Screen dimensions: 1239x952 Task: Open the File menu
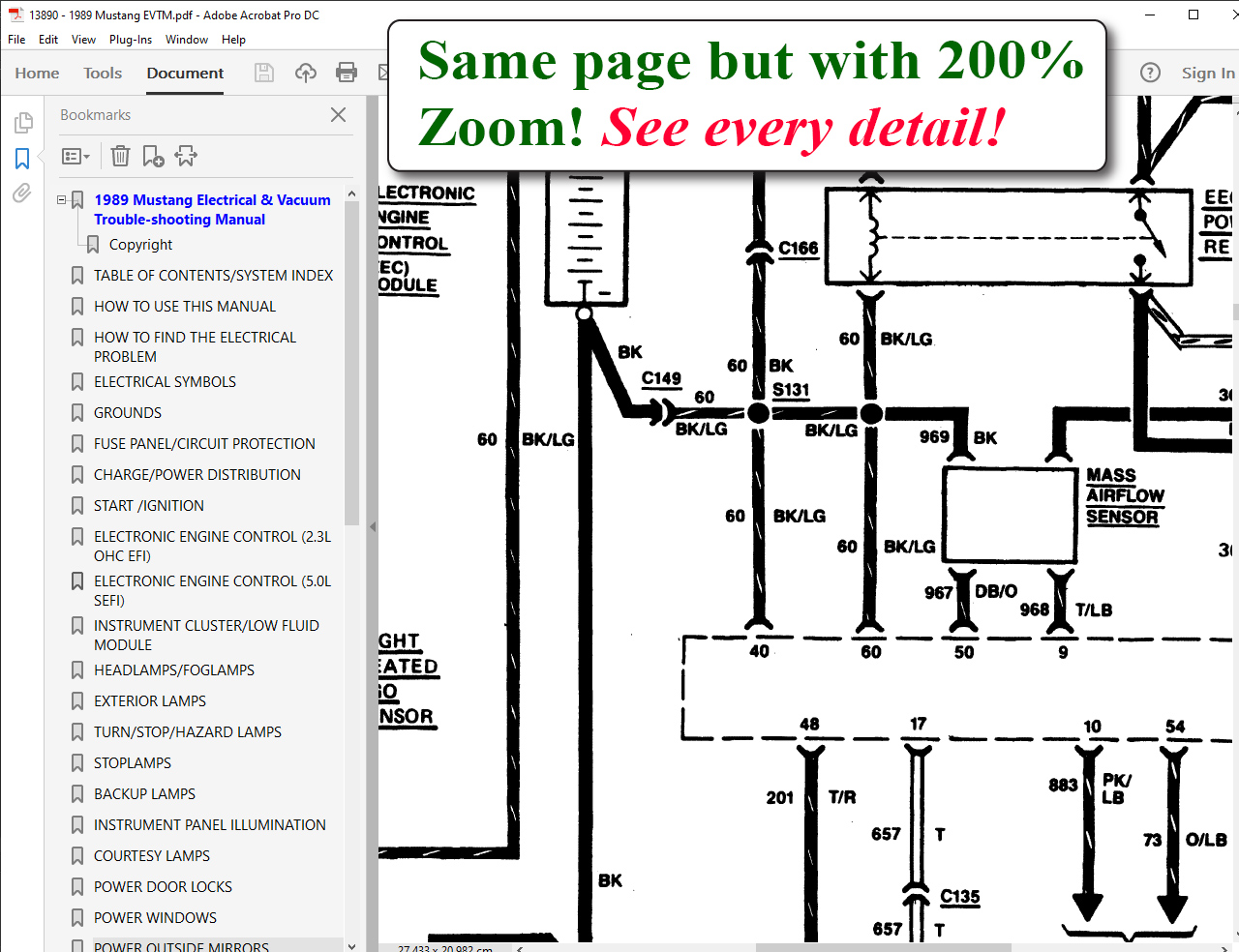pos(16,40)
